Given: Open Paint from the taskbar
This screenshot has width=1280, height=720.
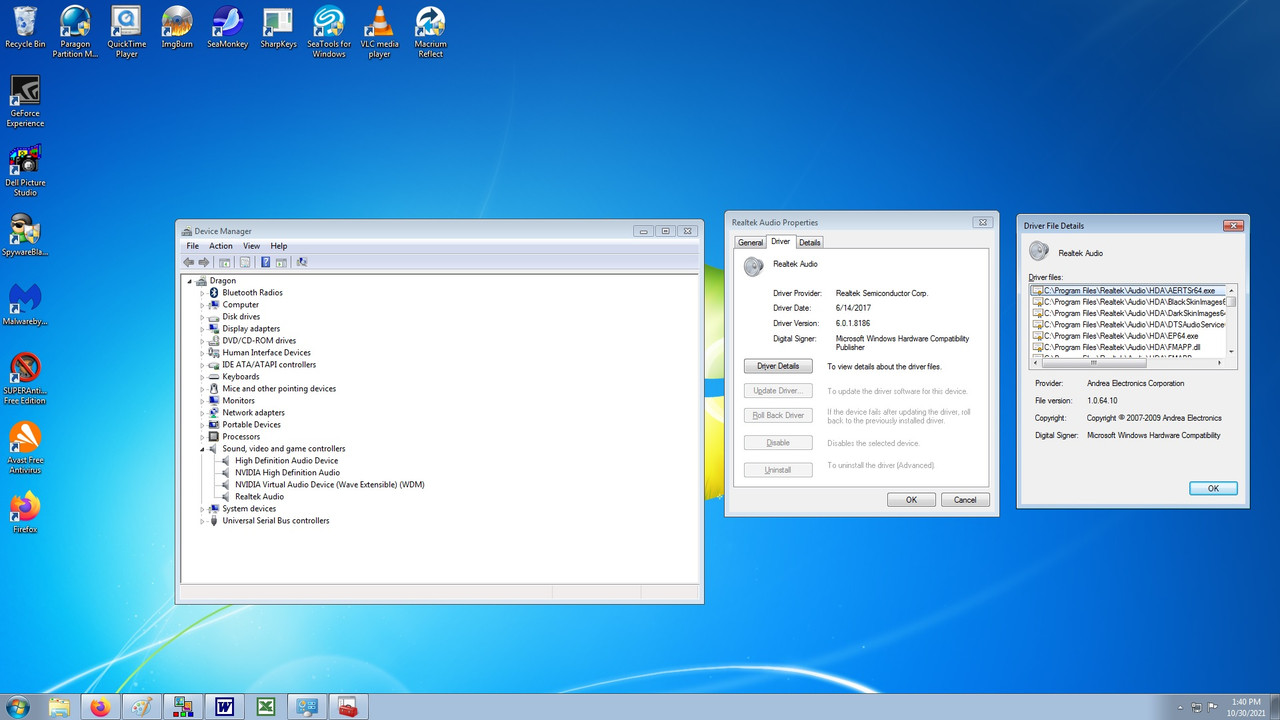Looking at the screenshot, I should 142,707.
